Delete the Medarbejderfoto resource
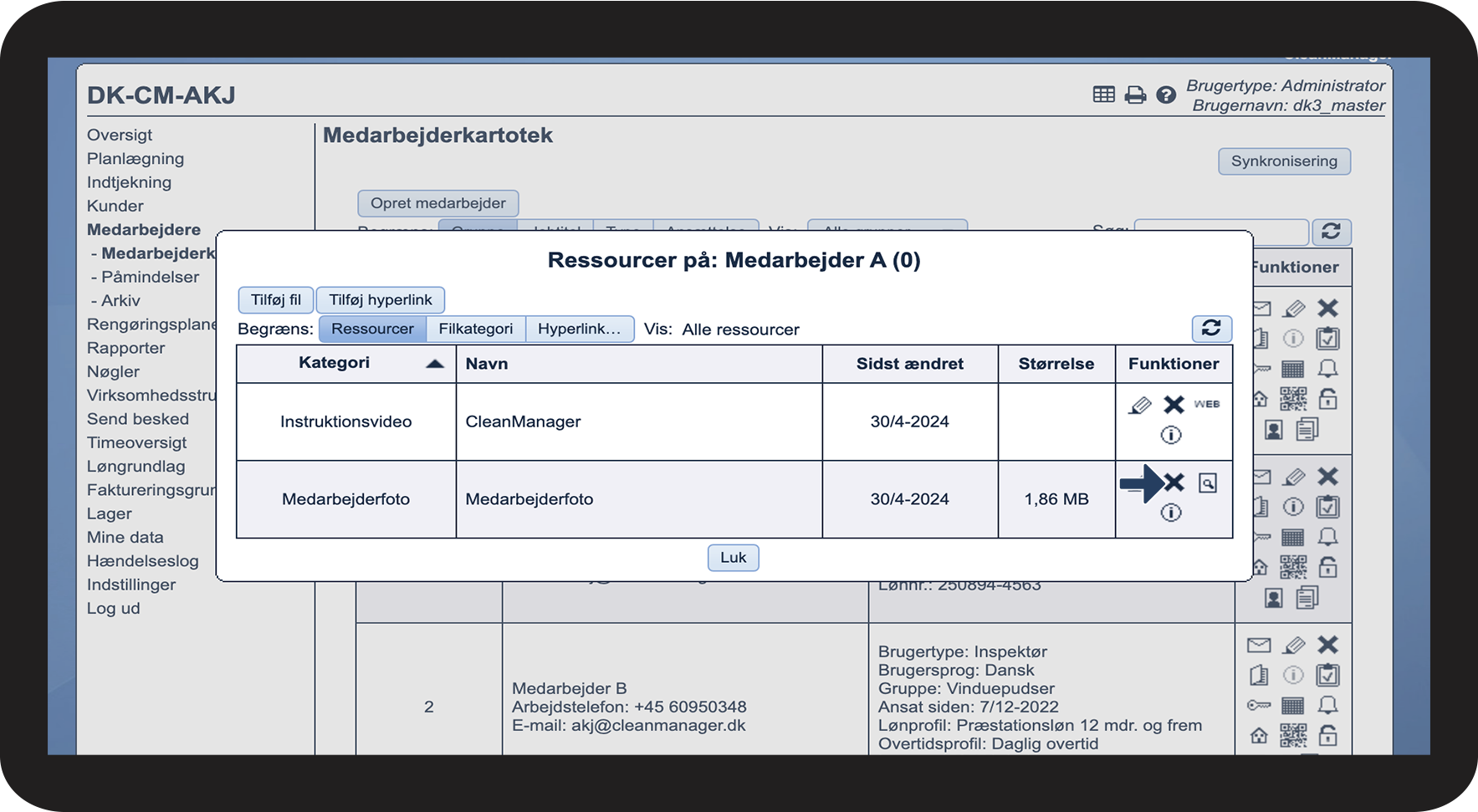This screenshot has height=812, width=1478. pyautogui.click(x=1174, y=483)
